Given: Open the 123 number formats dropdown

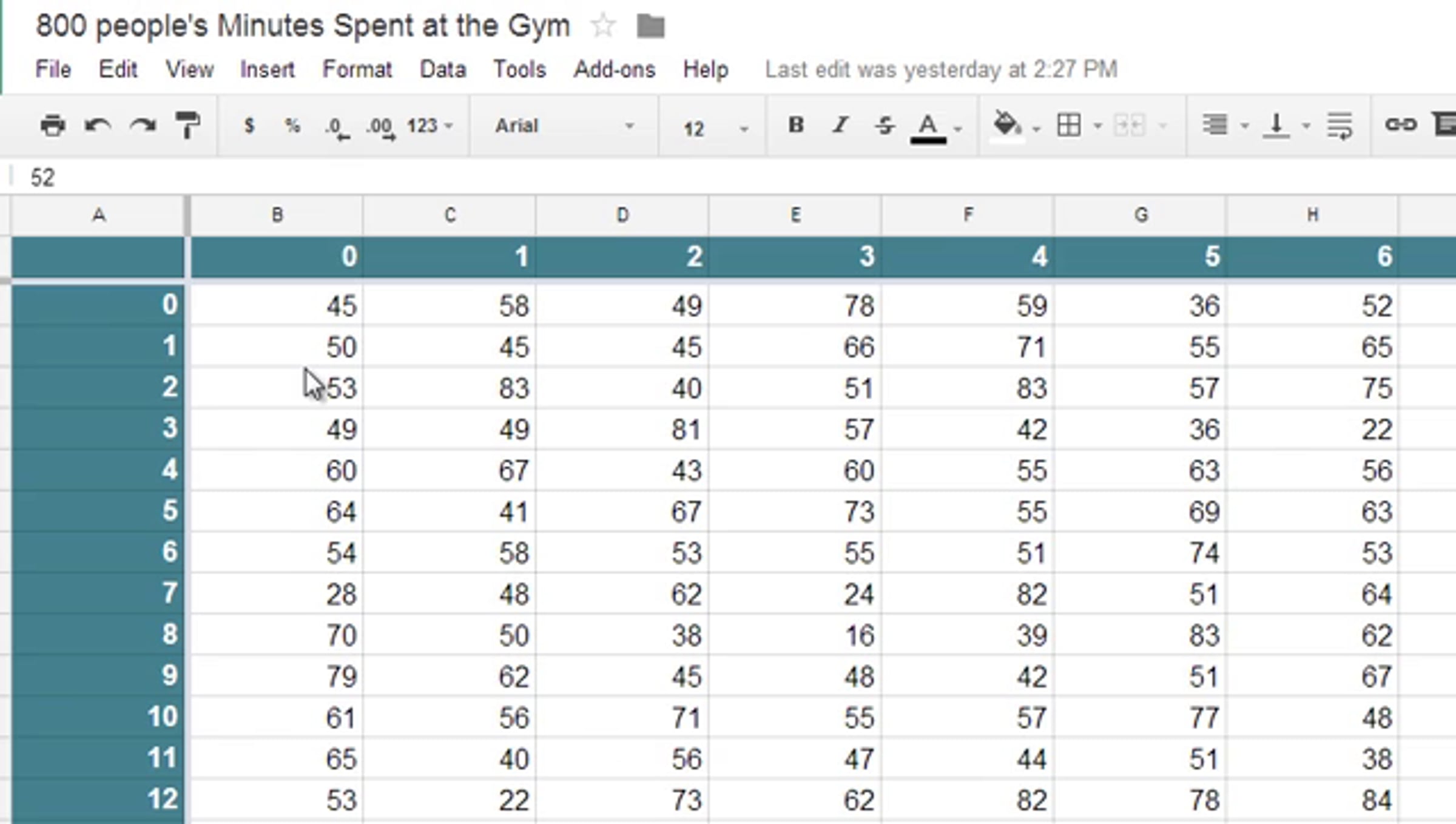Looking at the screenshot, I should point(430,126).
